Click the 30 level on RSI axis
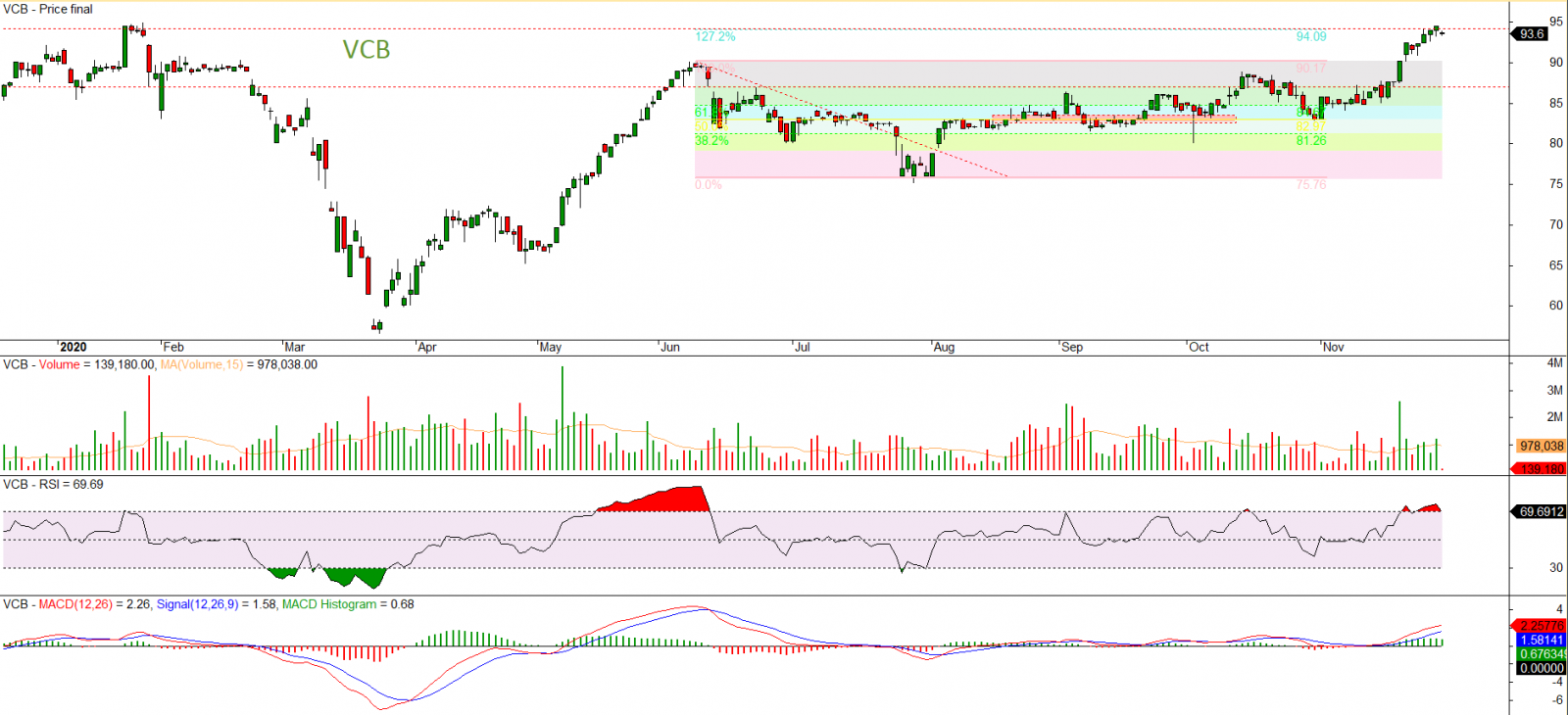1568x715 pixels. [1556, 568]
